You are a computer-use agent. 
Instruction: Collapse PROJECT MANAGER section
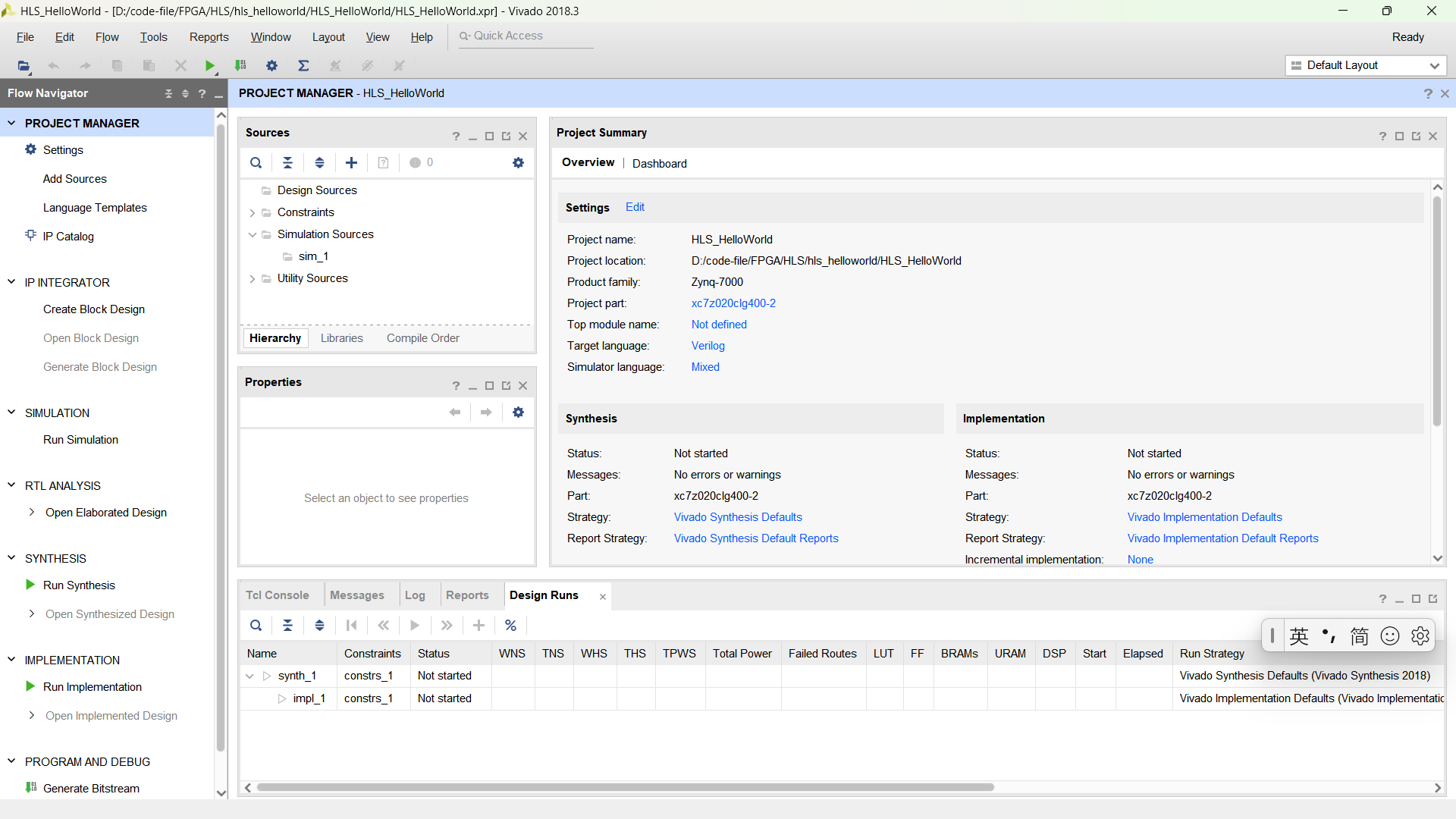pos(11,123)
